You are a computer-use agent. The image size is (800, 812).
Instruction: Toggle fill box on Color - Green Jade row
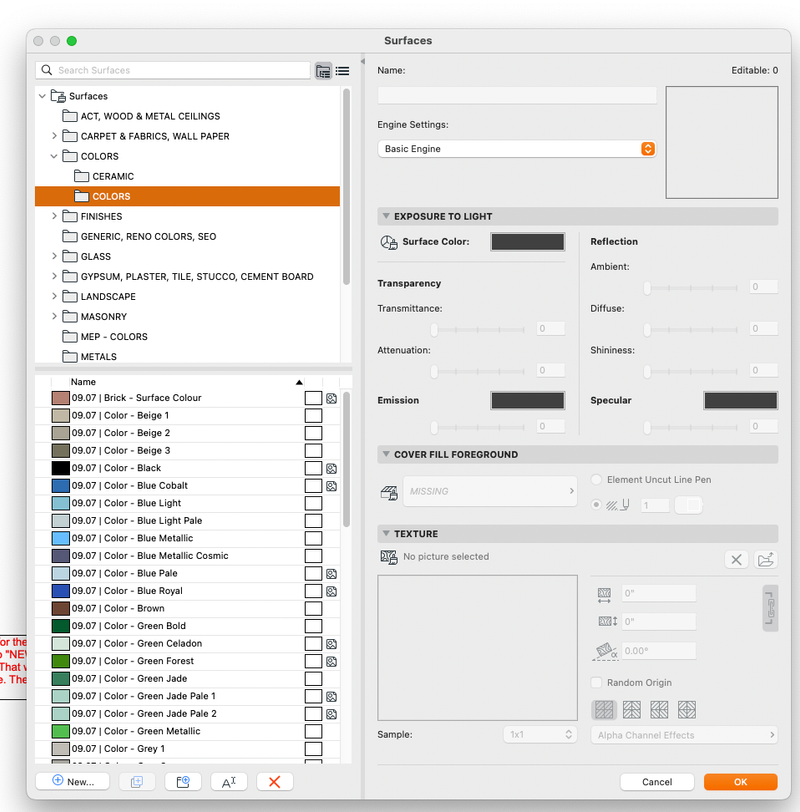tap(313, 679)
